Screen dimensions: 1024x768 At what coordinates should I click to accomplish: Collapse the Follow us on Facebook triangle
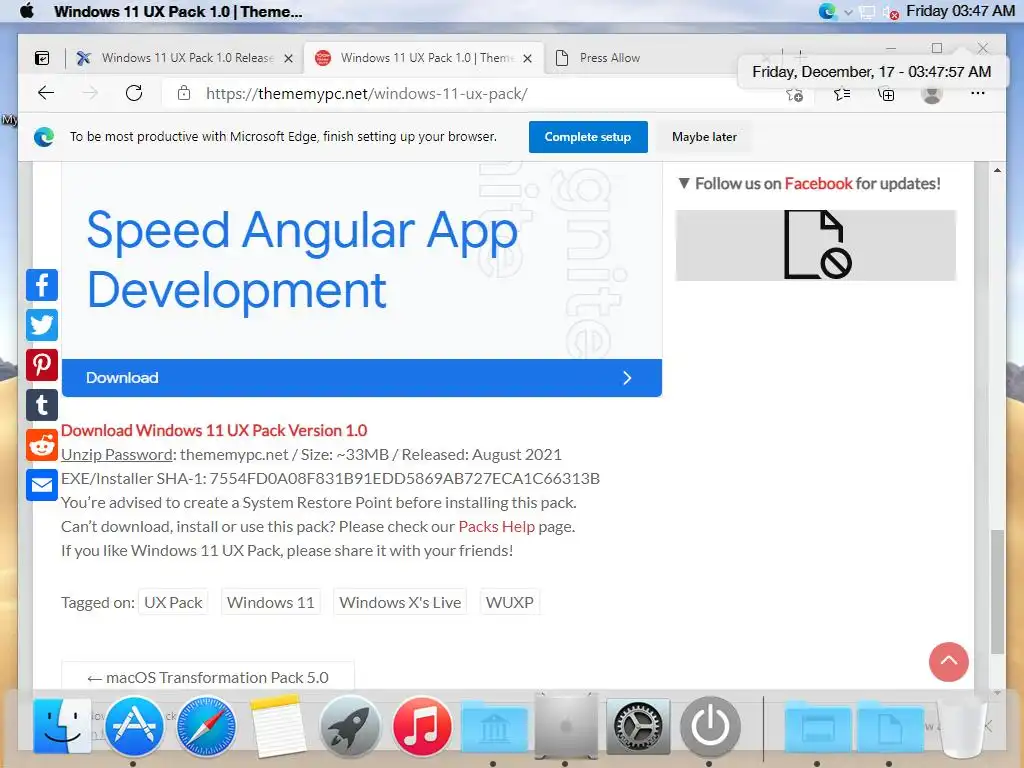pos(684,184)
